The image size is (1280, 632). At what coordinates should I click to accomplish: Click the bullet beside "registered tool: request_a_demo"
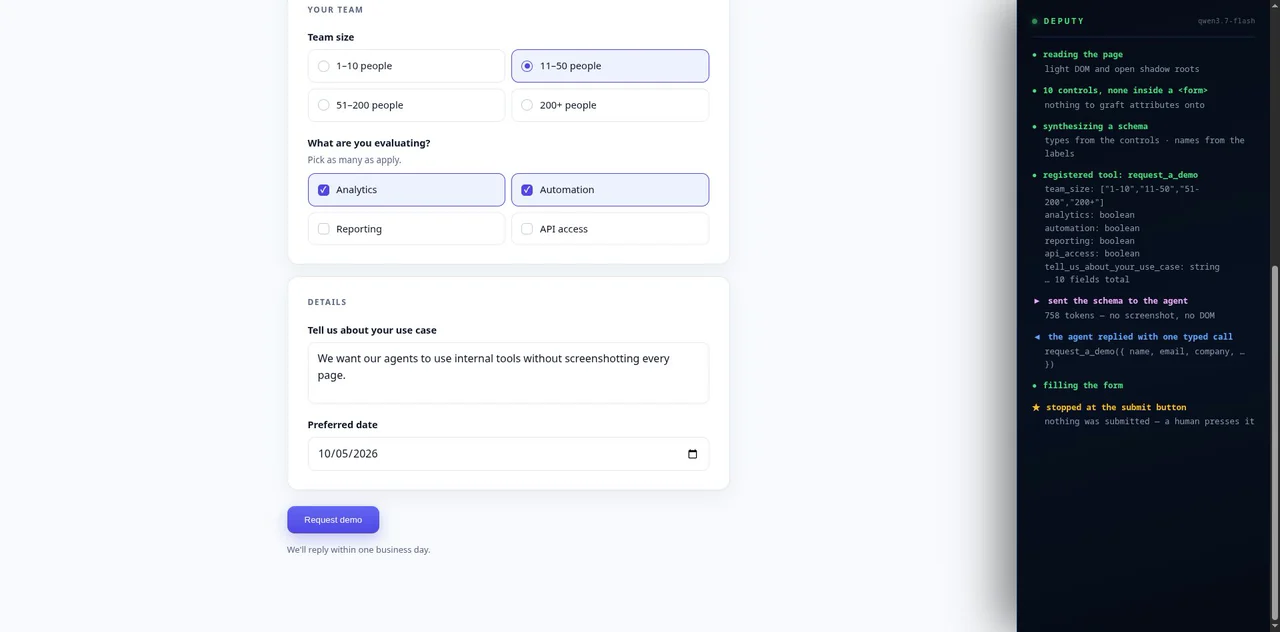pyautogui.click(x=1034, y=175)
